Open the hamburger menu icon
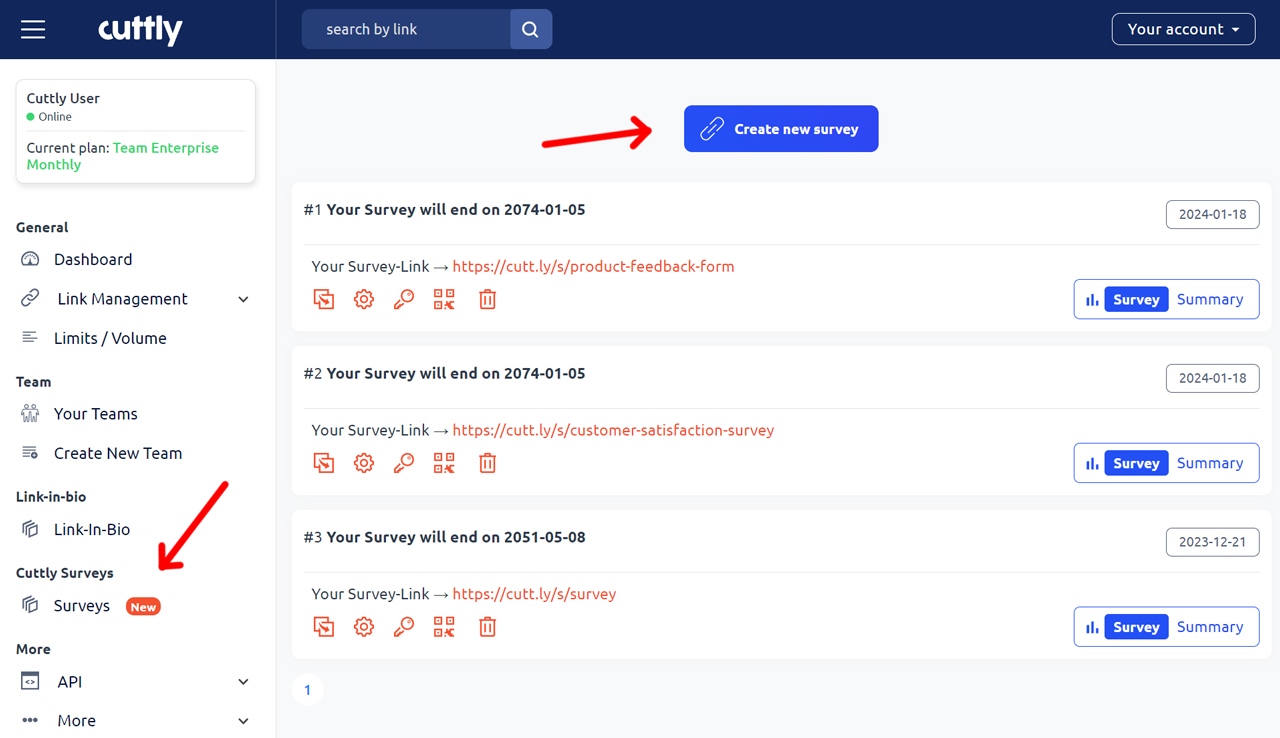 point(33,29)
